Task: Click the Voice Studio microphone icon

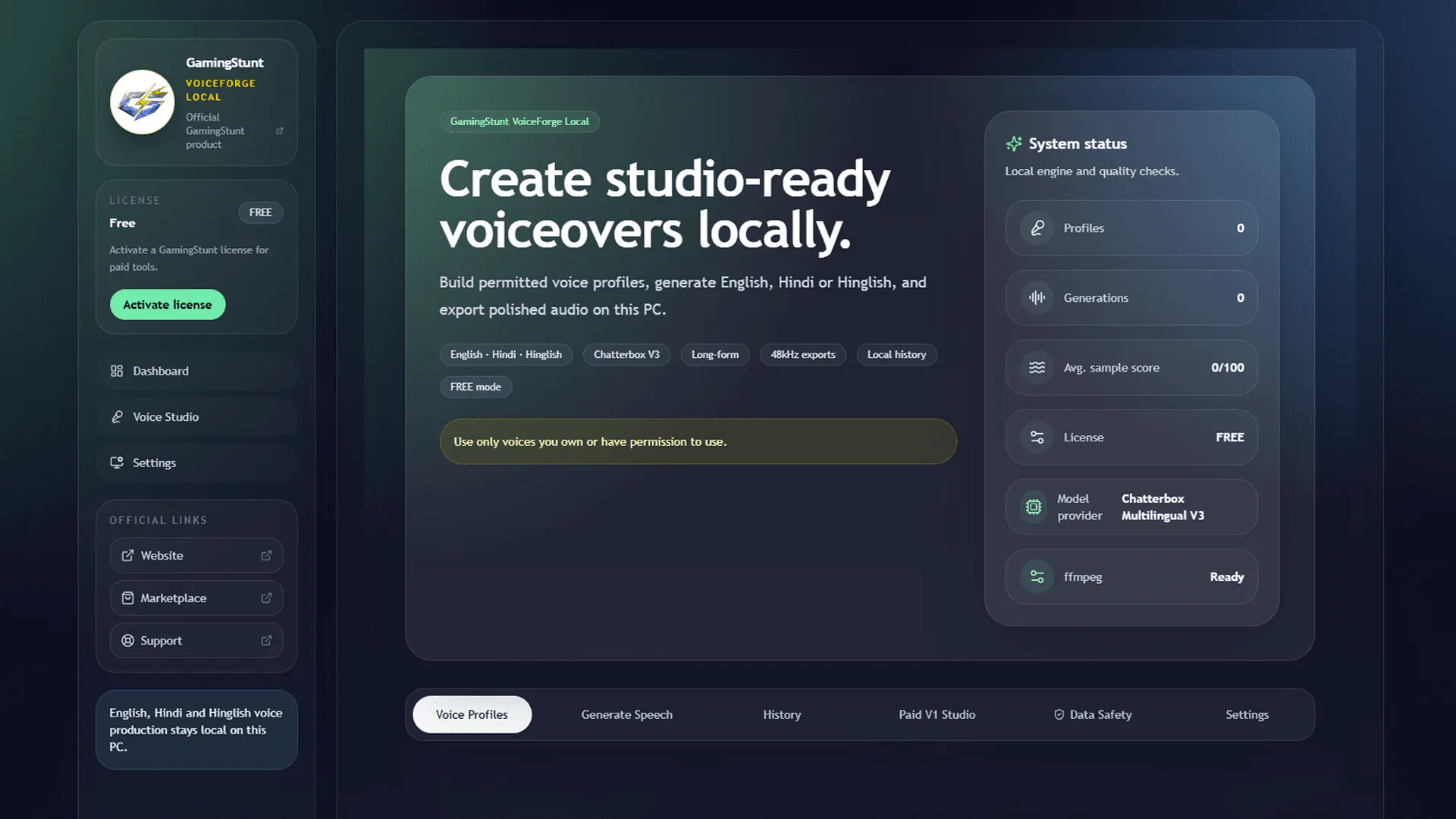Action: coord(117,417)
